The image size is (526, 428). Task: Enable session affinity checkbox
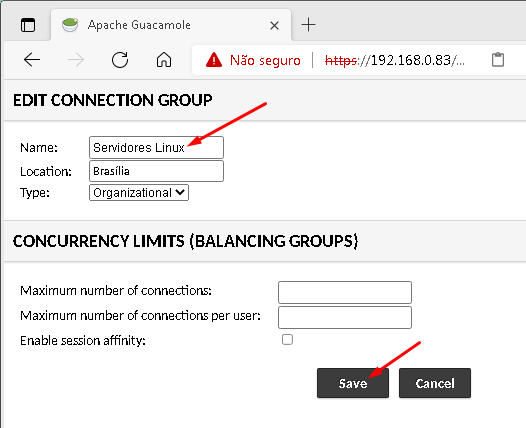pyautogui.click(x=287, y=339)
